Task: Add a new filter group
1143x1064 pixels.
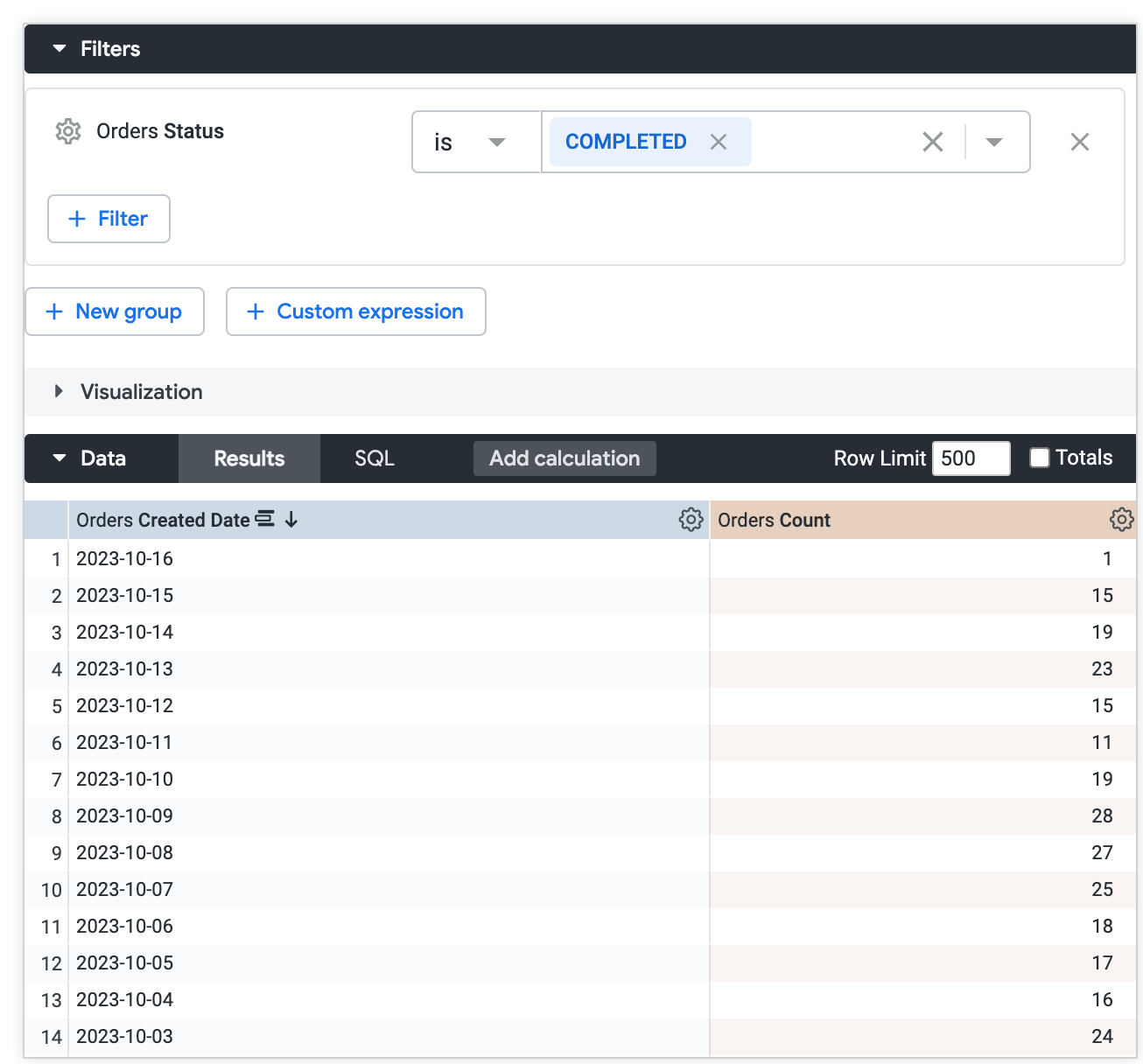Action: (115, 311)
